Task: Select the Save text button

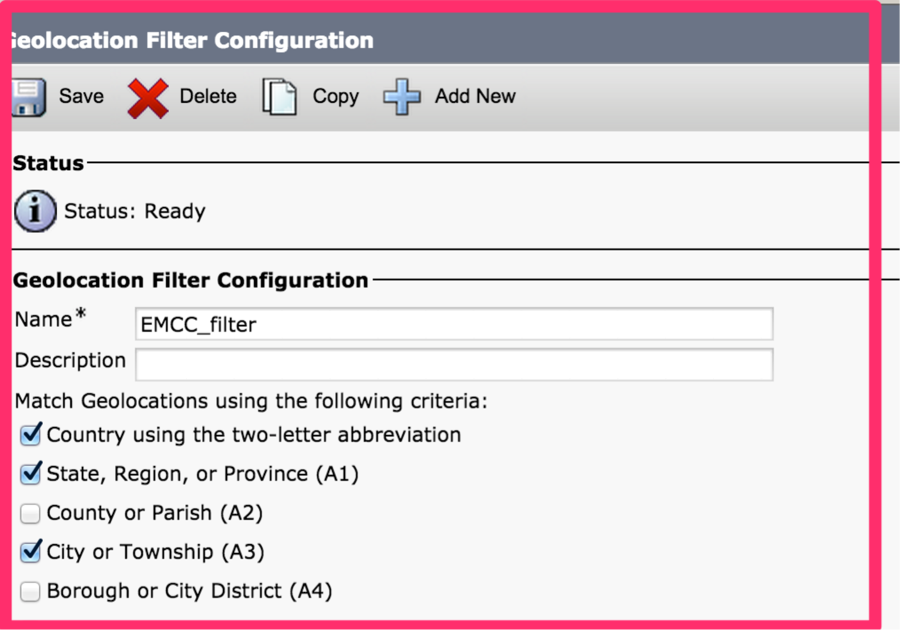Action: (x=82, y=96)
